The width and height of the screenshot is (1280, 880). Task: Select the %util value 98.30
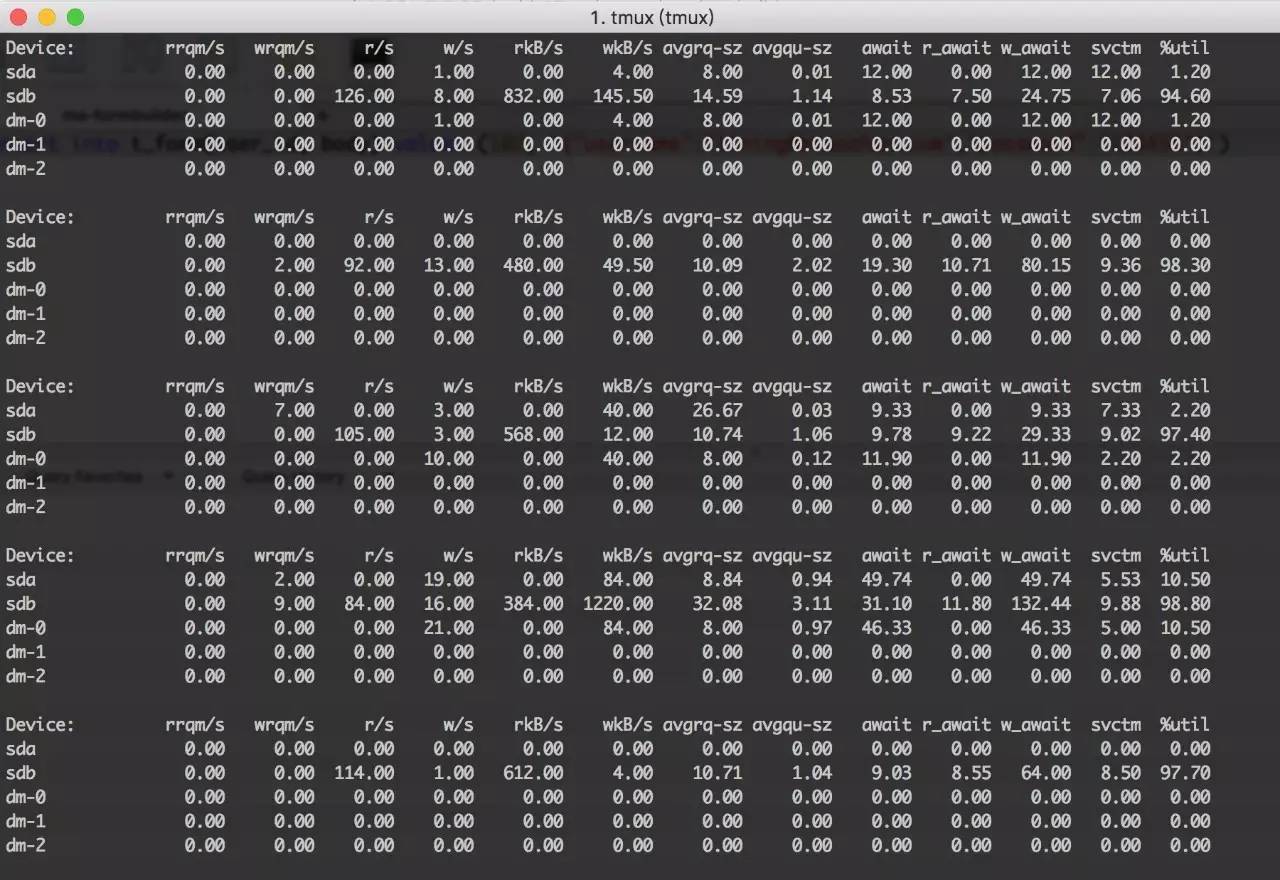point(1186,265)
